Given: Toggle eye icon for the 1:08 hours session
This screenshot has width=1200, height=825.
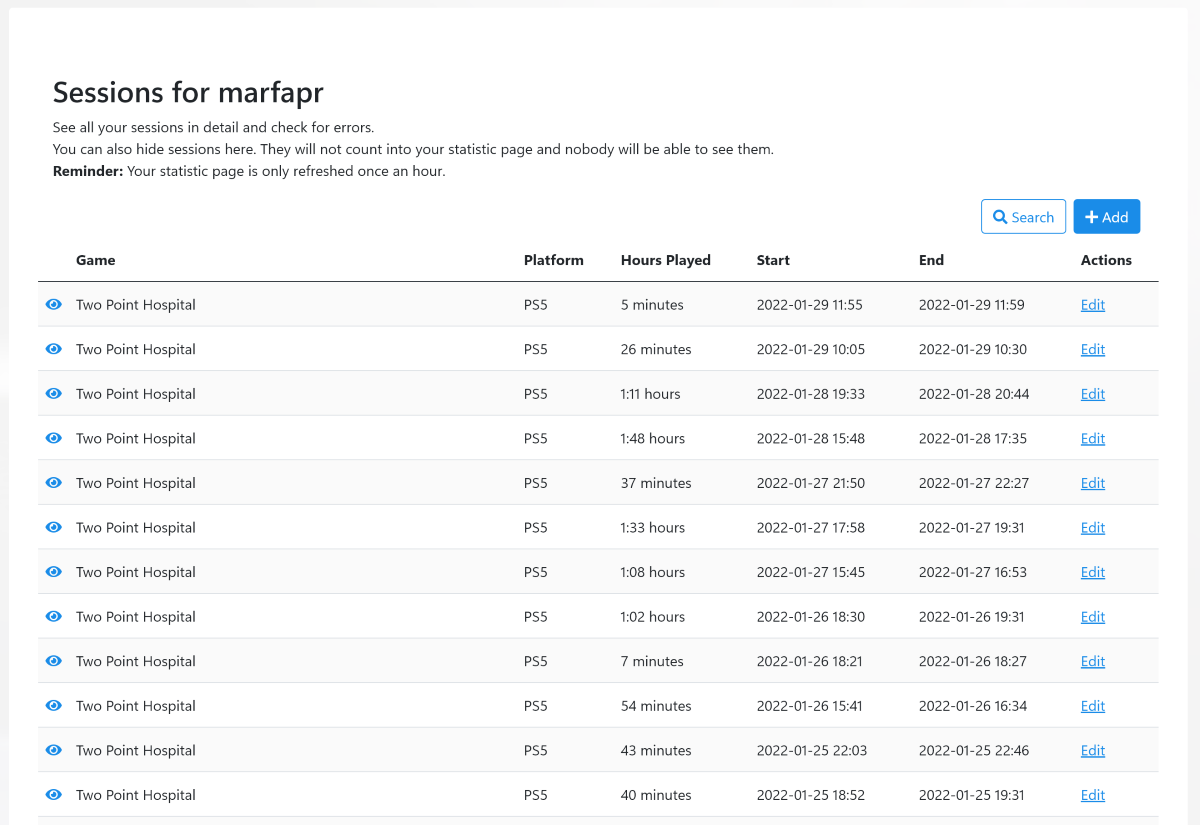Looking at the screenshot, I should pos(54,572).
